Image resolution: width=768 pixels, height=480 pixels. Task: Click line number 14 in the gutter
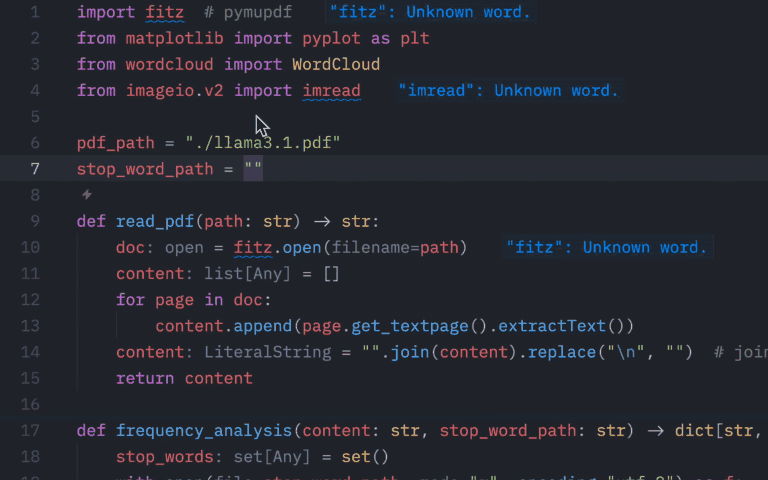30,352
